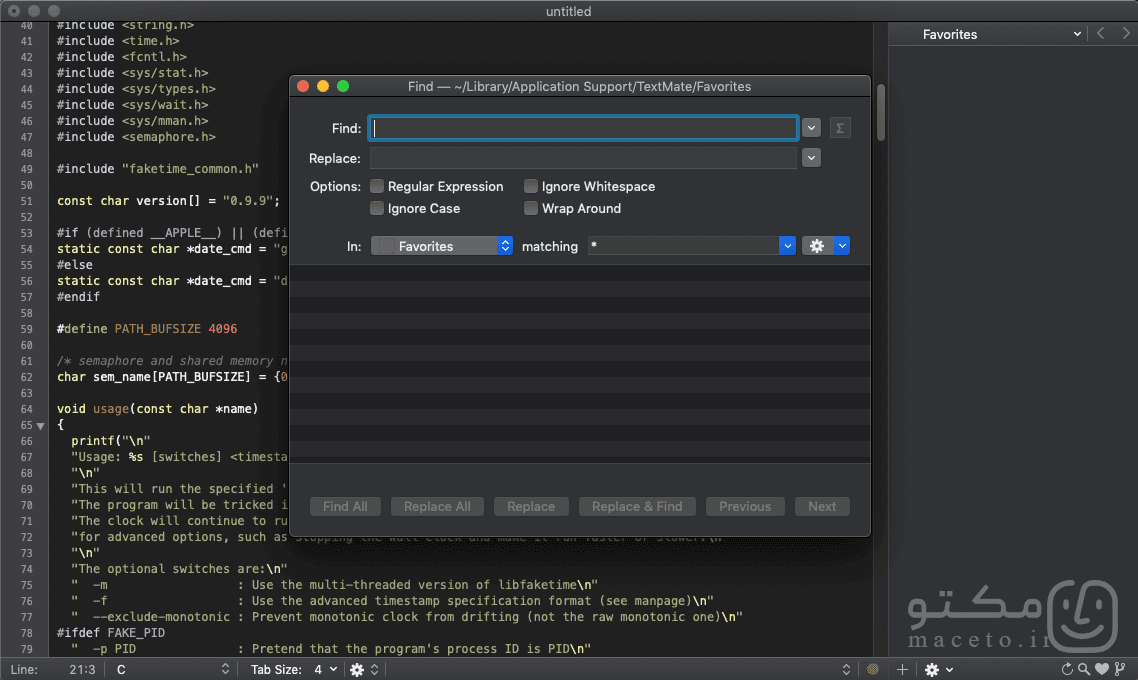Screen dimensions: 1138x680
Task: Click the sigma count button beside Find field
Action: [x=840, y=128]
